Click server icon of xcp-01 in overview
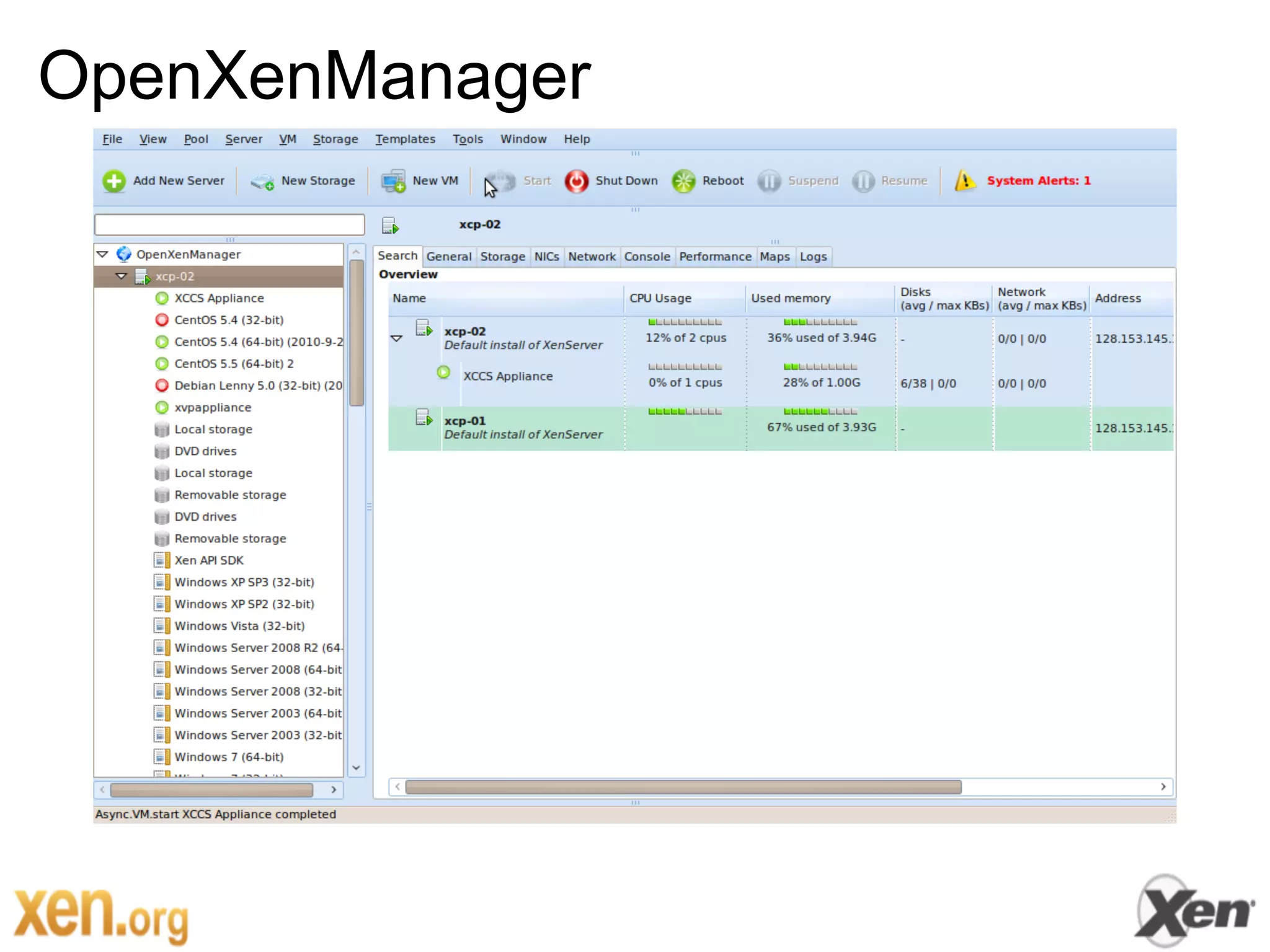 point(424,417)
